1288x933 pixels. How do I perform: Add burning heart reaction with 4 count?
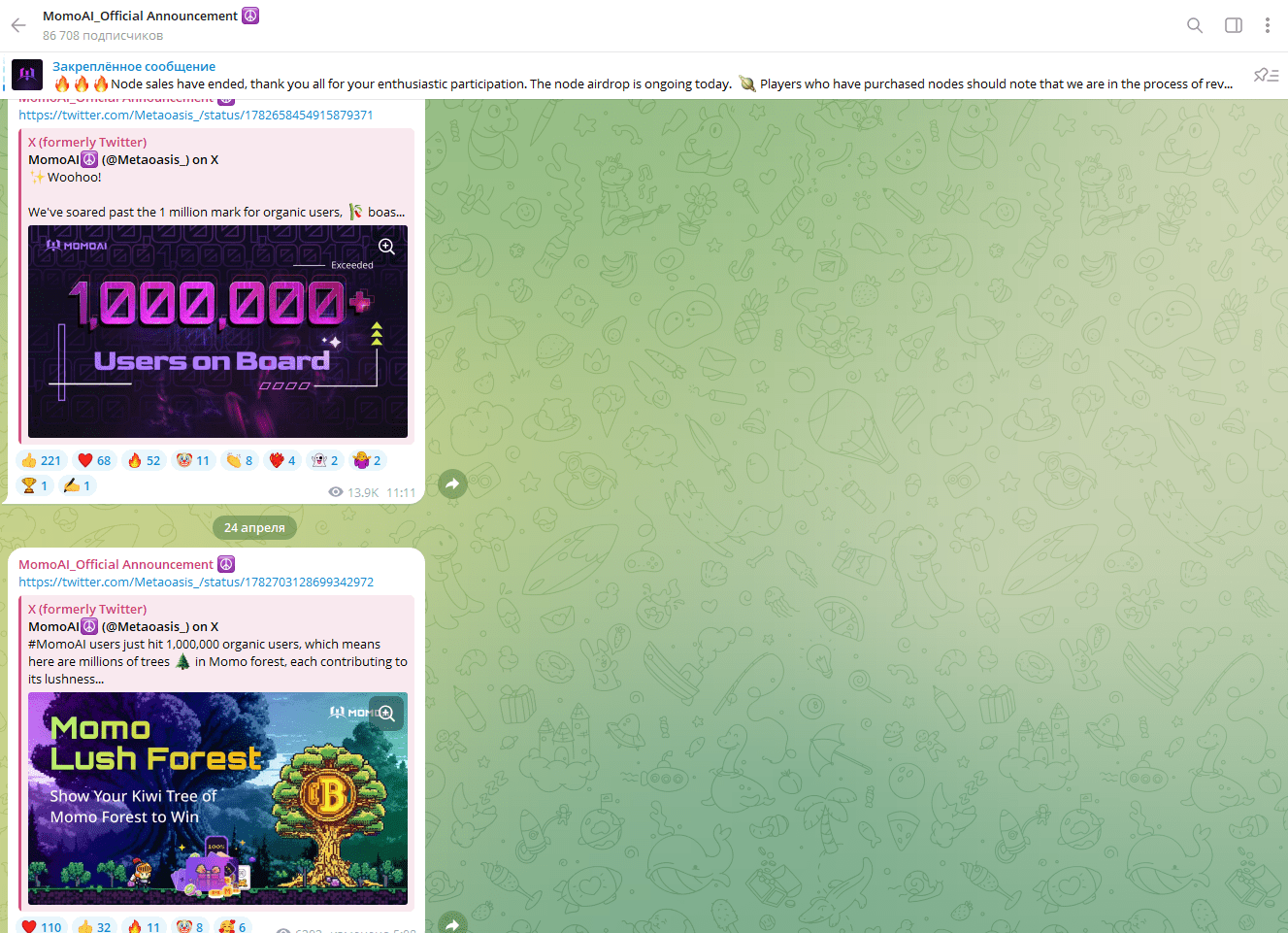[x=282, y=460]
